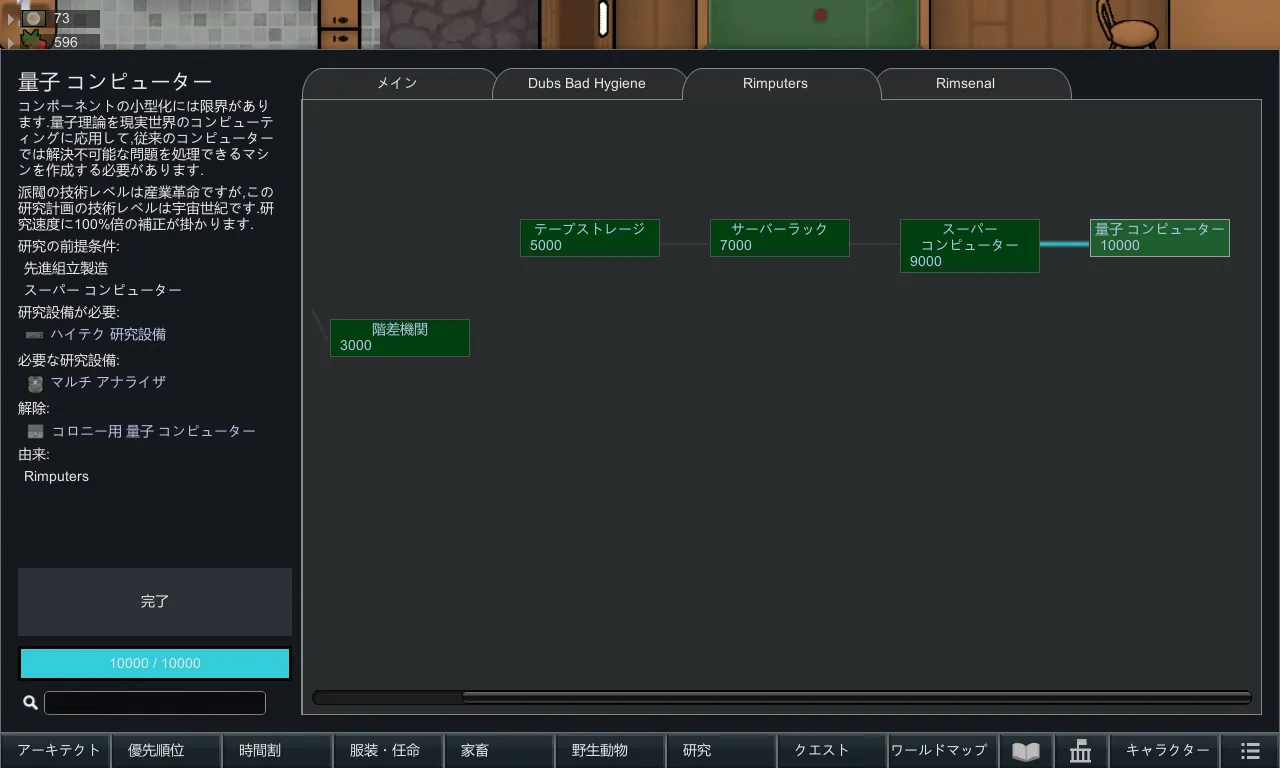Image resolution: width=1280 pixels, height=768 pixels.
Task: Select the 階差機関 research node
Action: tap(399, 338)
